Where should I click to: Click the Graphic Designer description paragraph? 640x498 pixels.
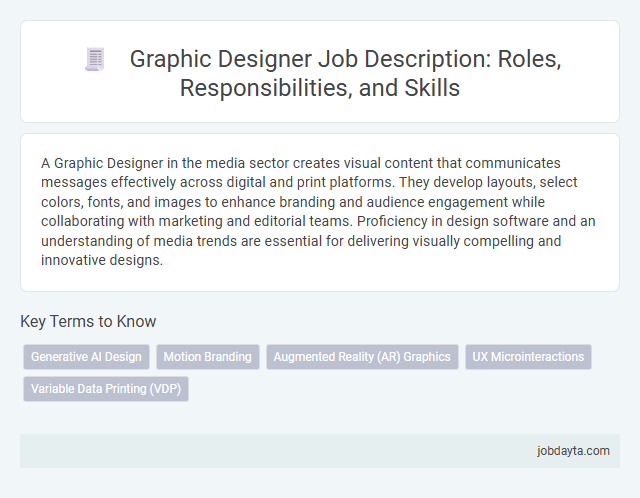point(318,211)
